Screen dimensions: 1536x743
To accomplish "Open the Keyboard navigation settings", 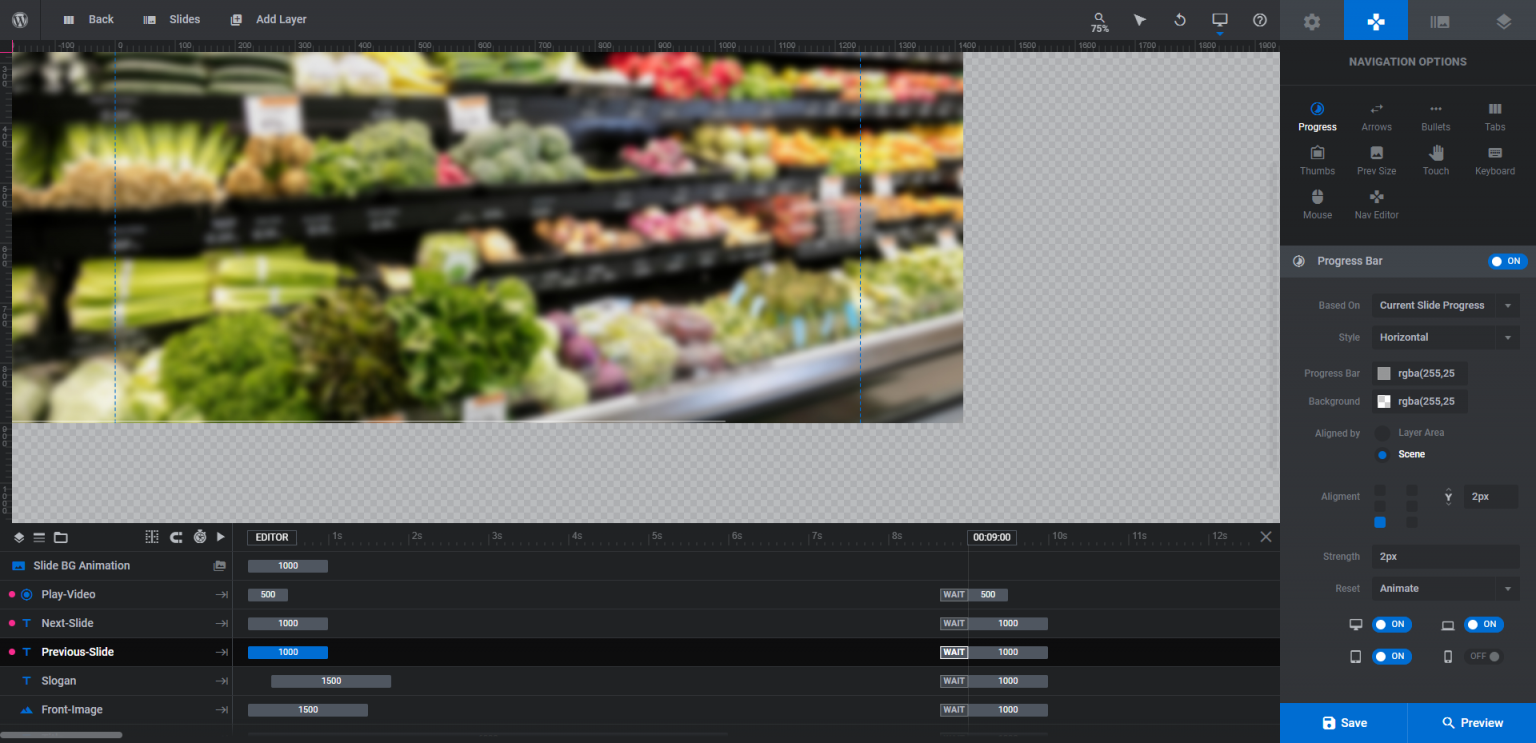I will click(1494, 159).
